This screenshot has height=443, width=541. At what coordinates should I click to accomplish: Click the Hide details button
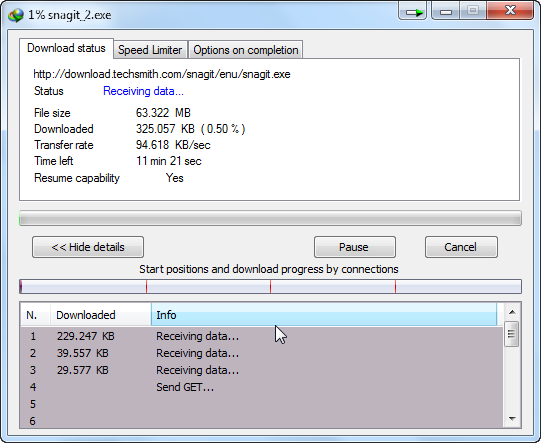(x=88, y=247)
